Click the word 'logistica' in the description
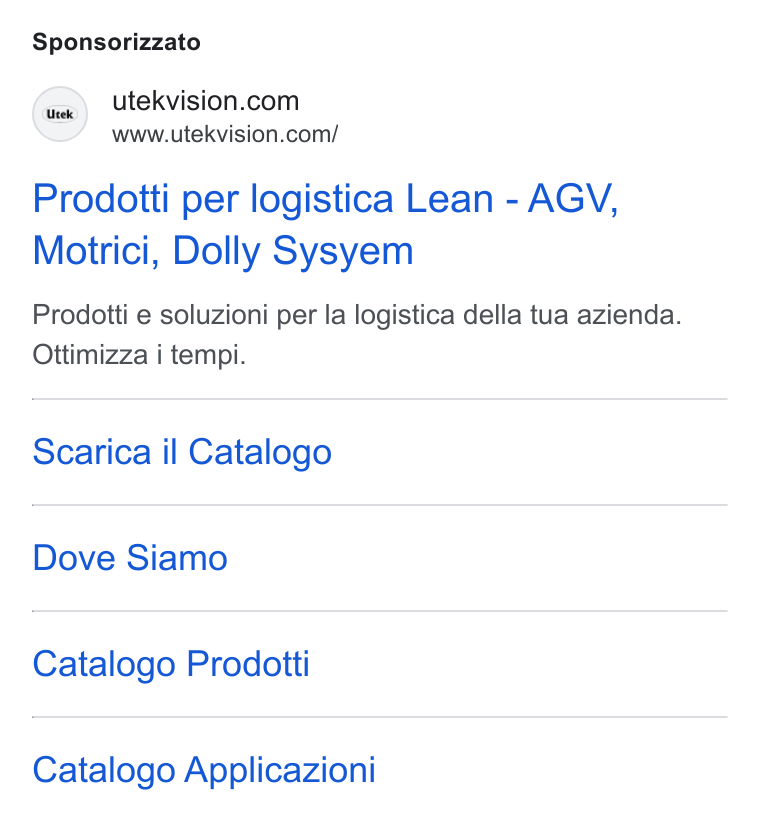 (x=404, y=316)
